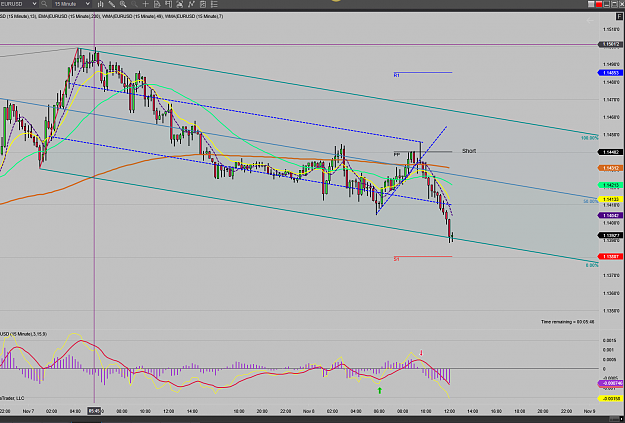Activate the zoom in magnifier tool
The width and height of the screenshot is (625, 423).
[x=123, y=4]
